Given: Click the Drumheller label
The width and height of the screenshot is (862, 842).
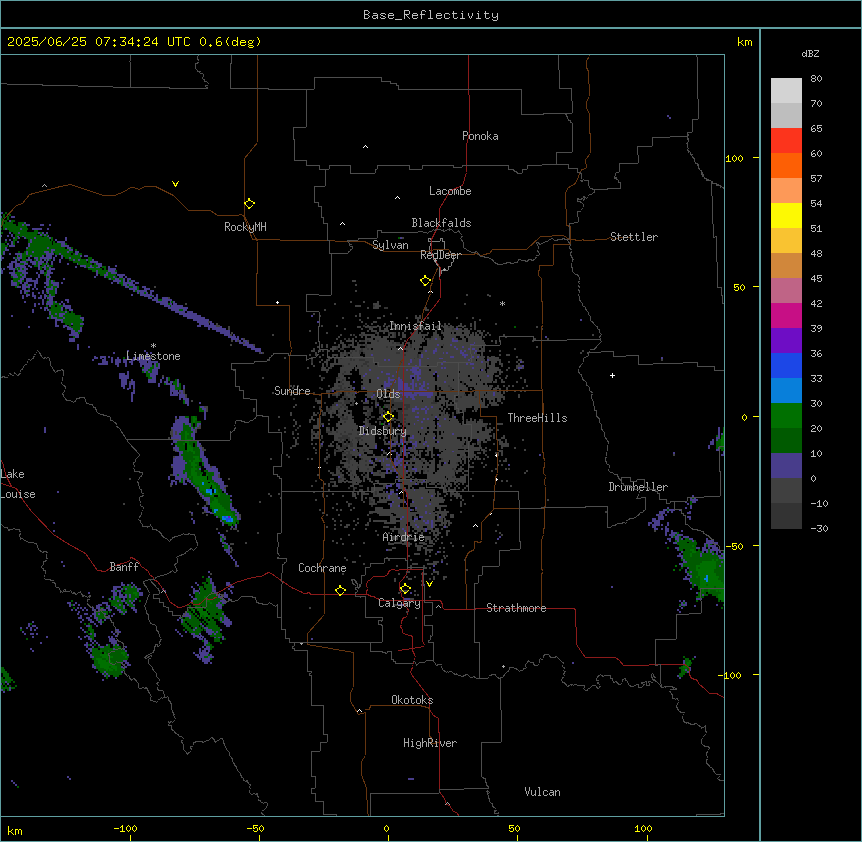Looking at the screenshot, I should pos(638,487).
